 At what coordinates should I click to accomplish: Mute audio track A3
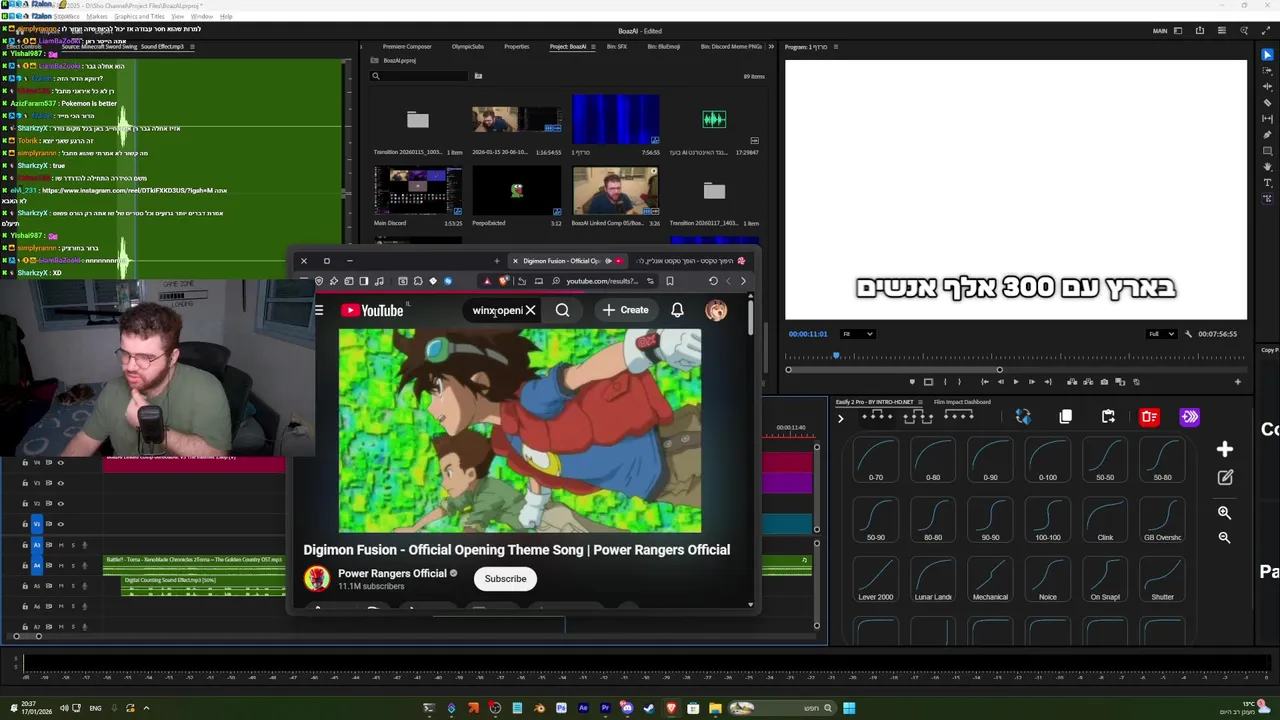61,545
